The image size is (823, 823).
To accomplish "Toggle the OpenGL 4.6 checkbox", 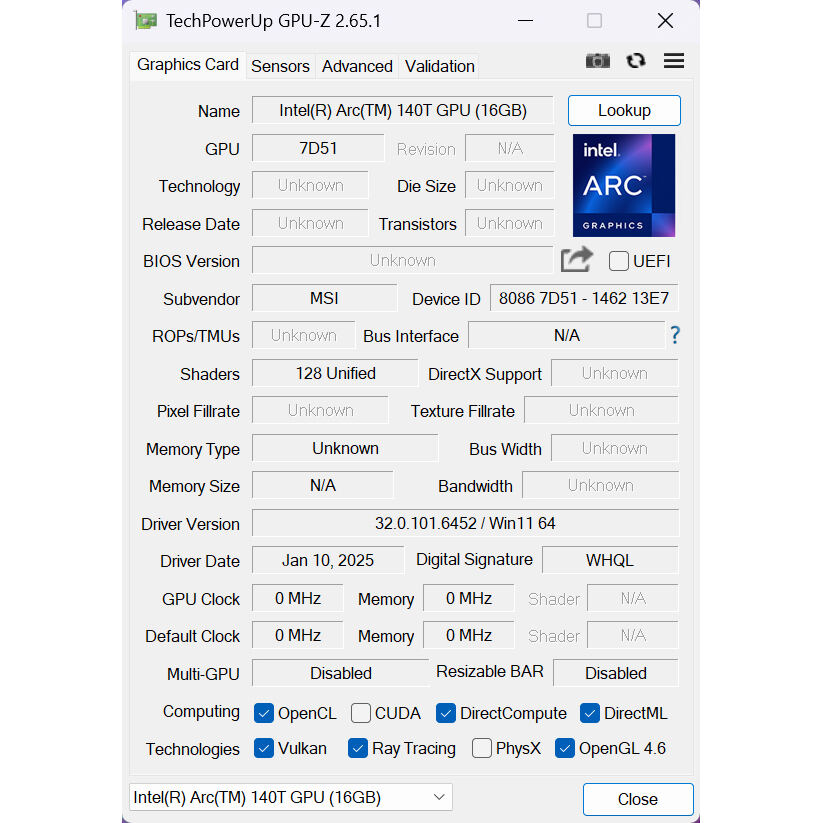I will pos(564,748).
